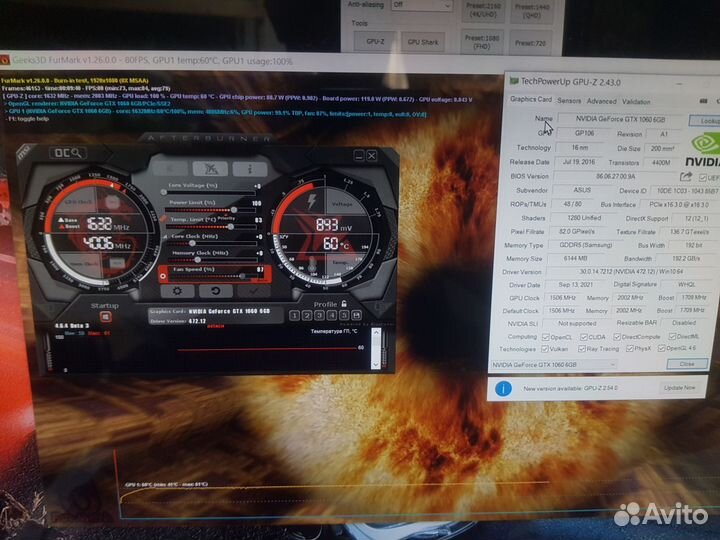This screenshot has height=540, width=720.
Task: Click Update Now for GPU-Z
Action: (x=680, y=388)
